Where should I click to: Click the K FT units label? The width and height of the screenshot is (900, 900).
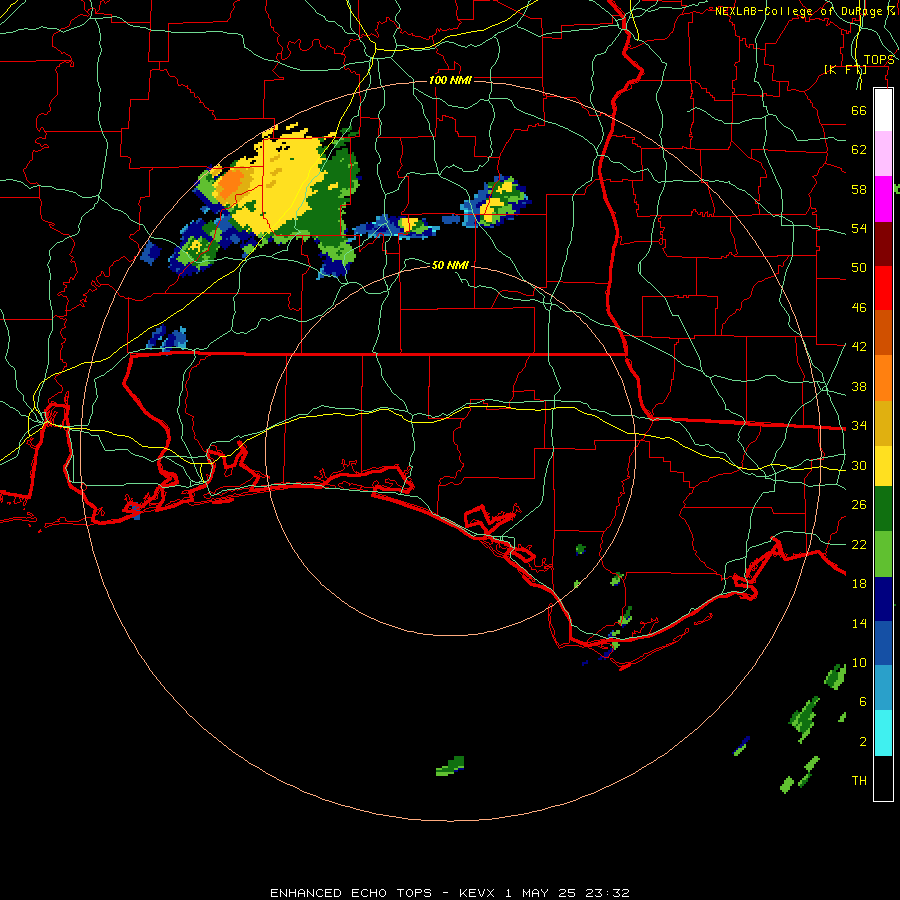point(845,70)
